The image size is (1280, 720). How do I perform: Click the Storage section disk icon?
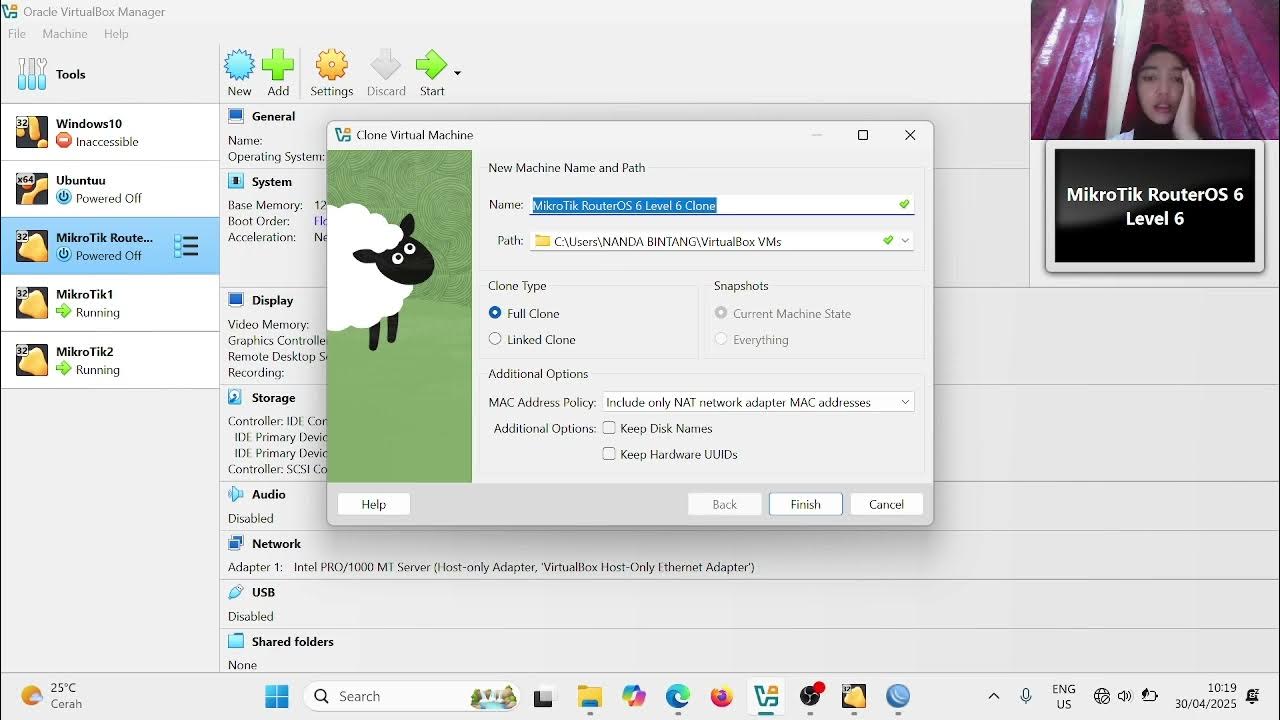click(x=236, y=397)
